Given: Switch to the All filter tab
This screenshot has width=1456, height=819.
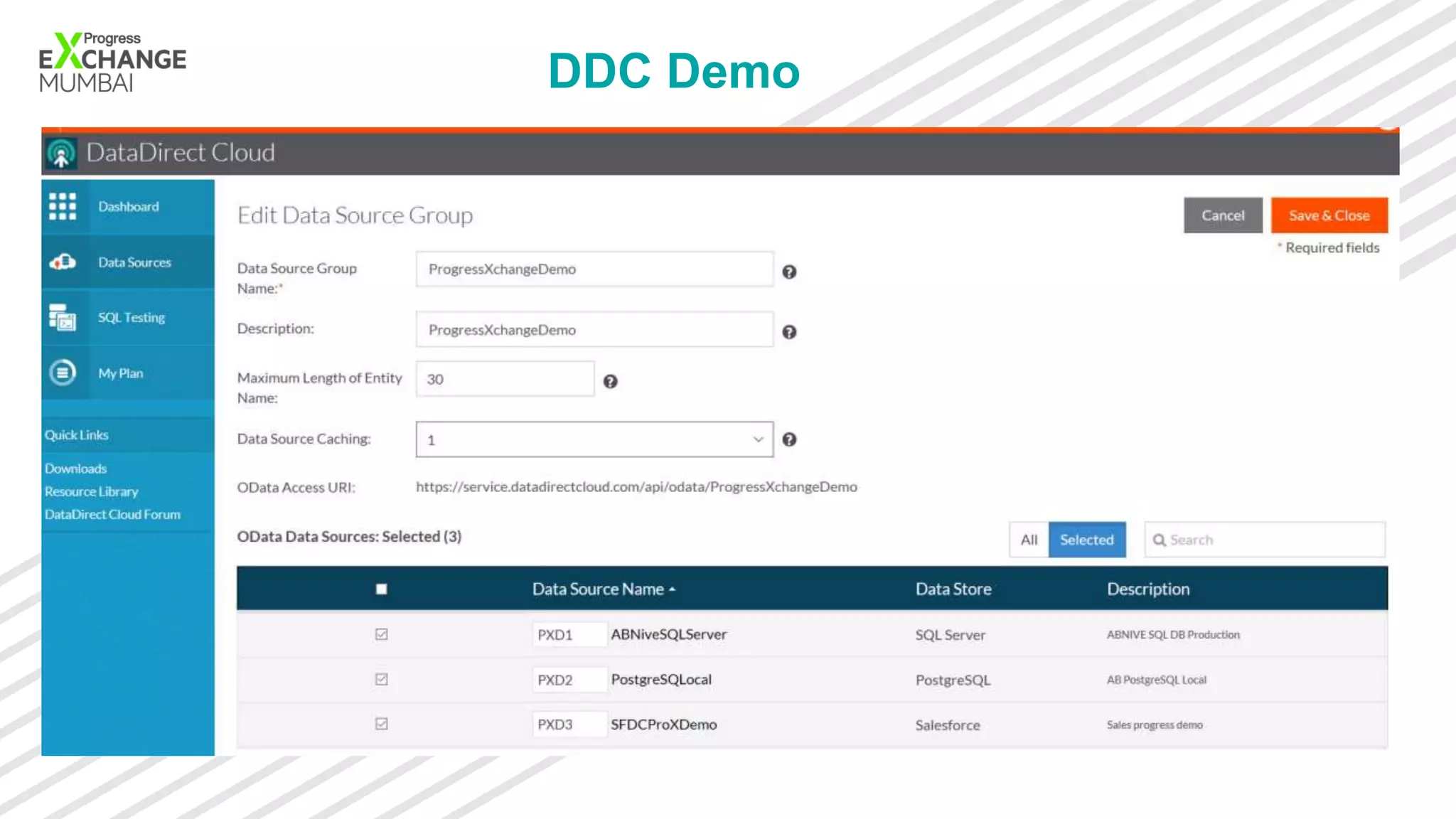Looking at the screenshot, I should (1029, 540).
